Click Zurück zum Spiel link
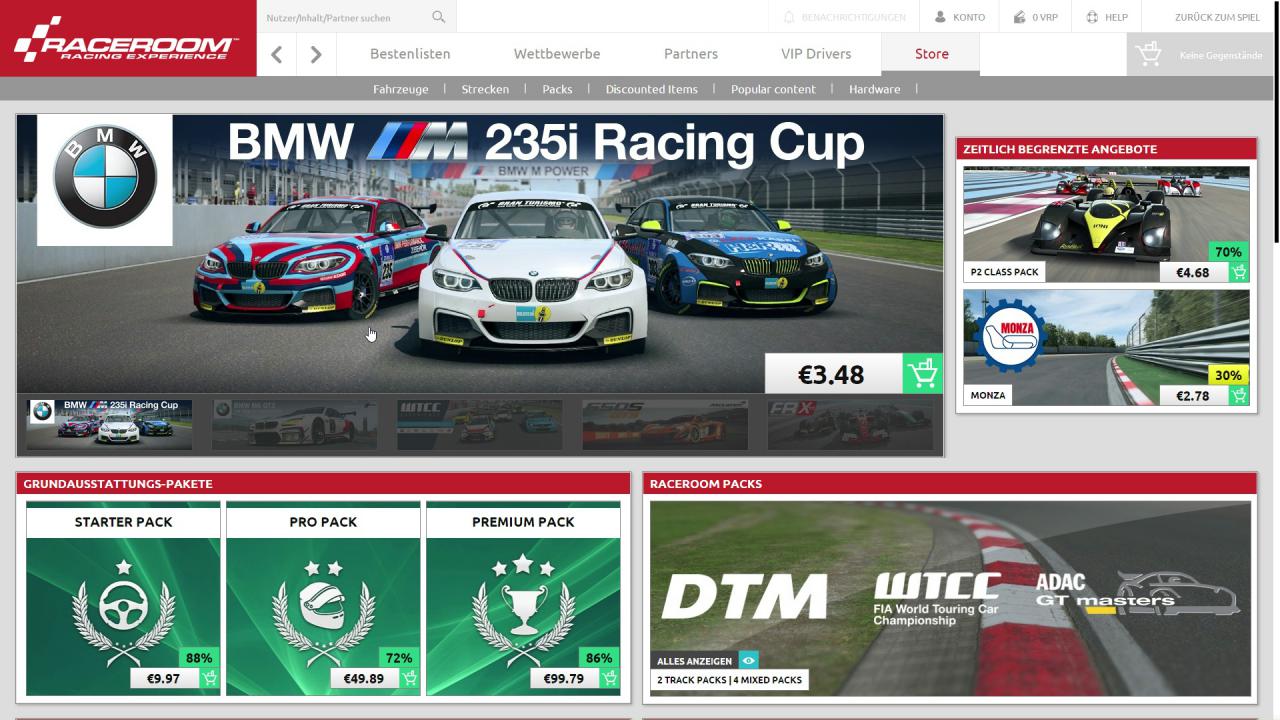Screen dimensions: 1280x720 [1217, 17]
